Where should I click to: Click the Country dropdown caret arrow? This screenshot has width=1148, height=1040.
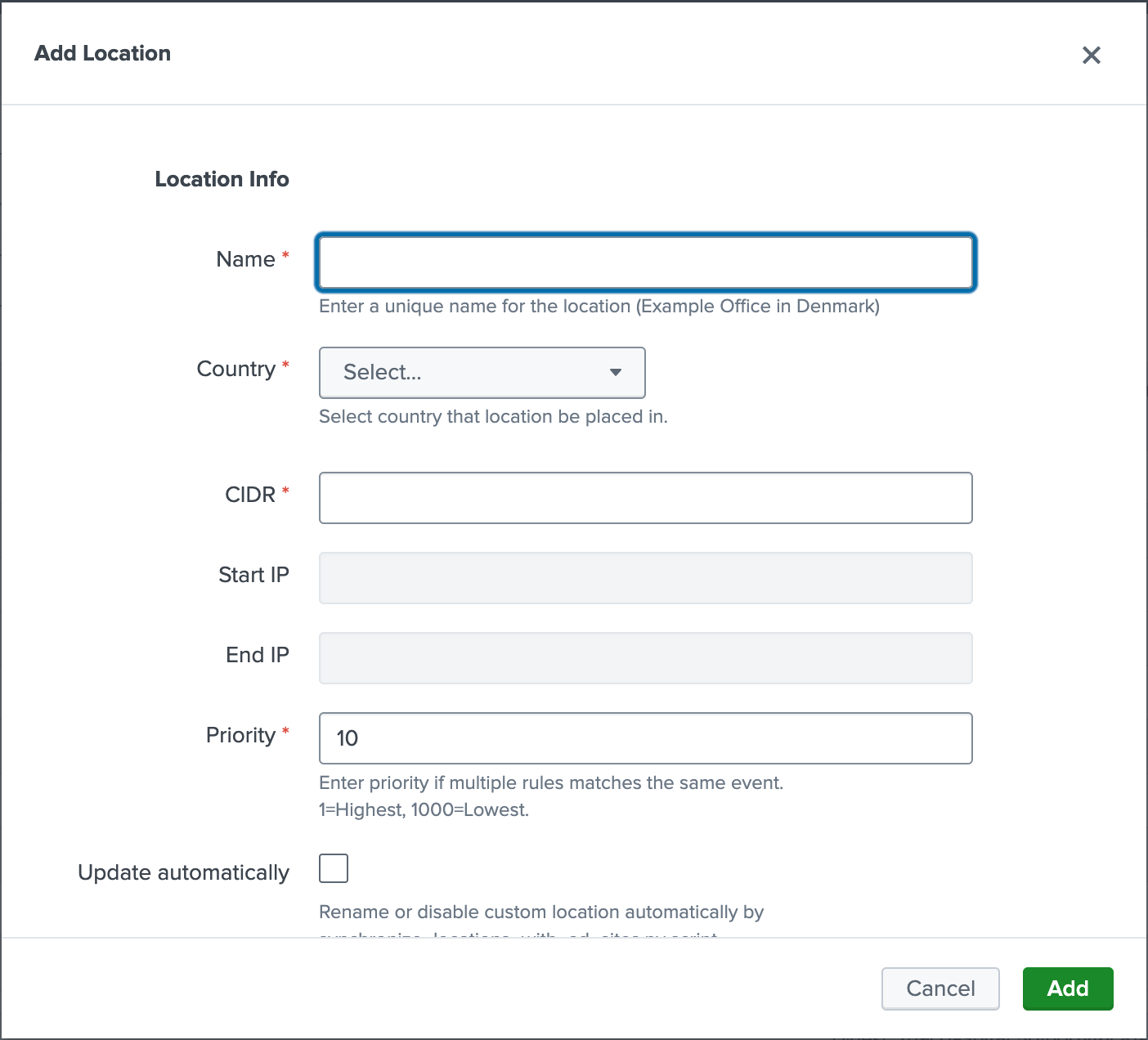coord(616,373)
